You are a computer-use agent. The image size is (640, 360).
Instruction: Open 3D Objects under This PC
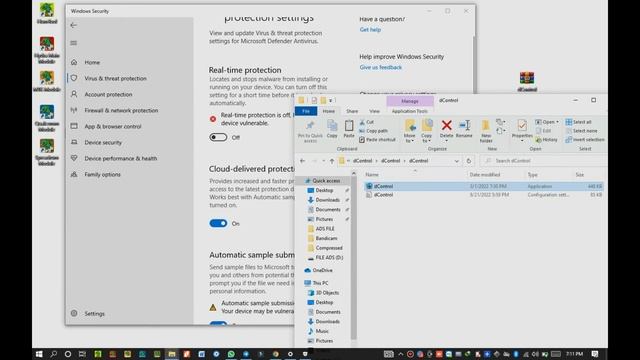tap(327, 293)
